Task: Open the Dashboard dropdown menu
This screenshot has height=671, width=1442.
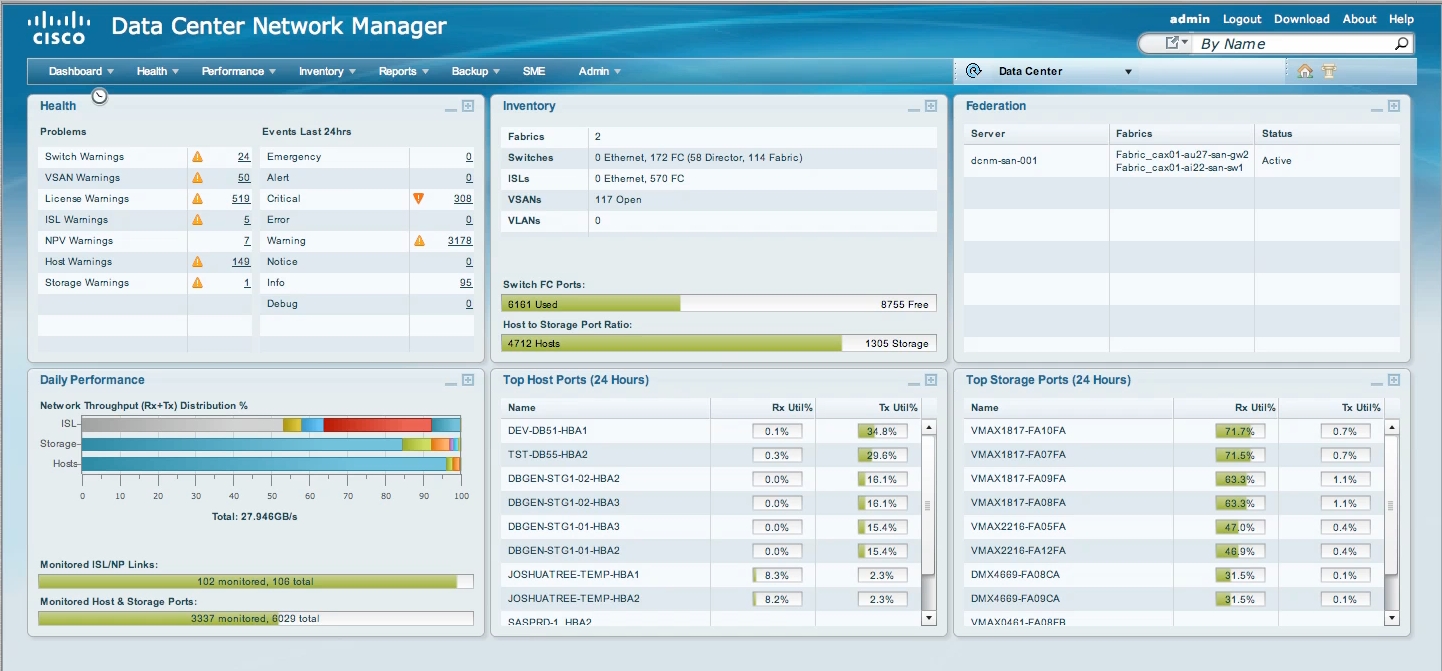Action: click(81, 71)
